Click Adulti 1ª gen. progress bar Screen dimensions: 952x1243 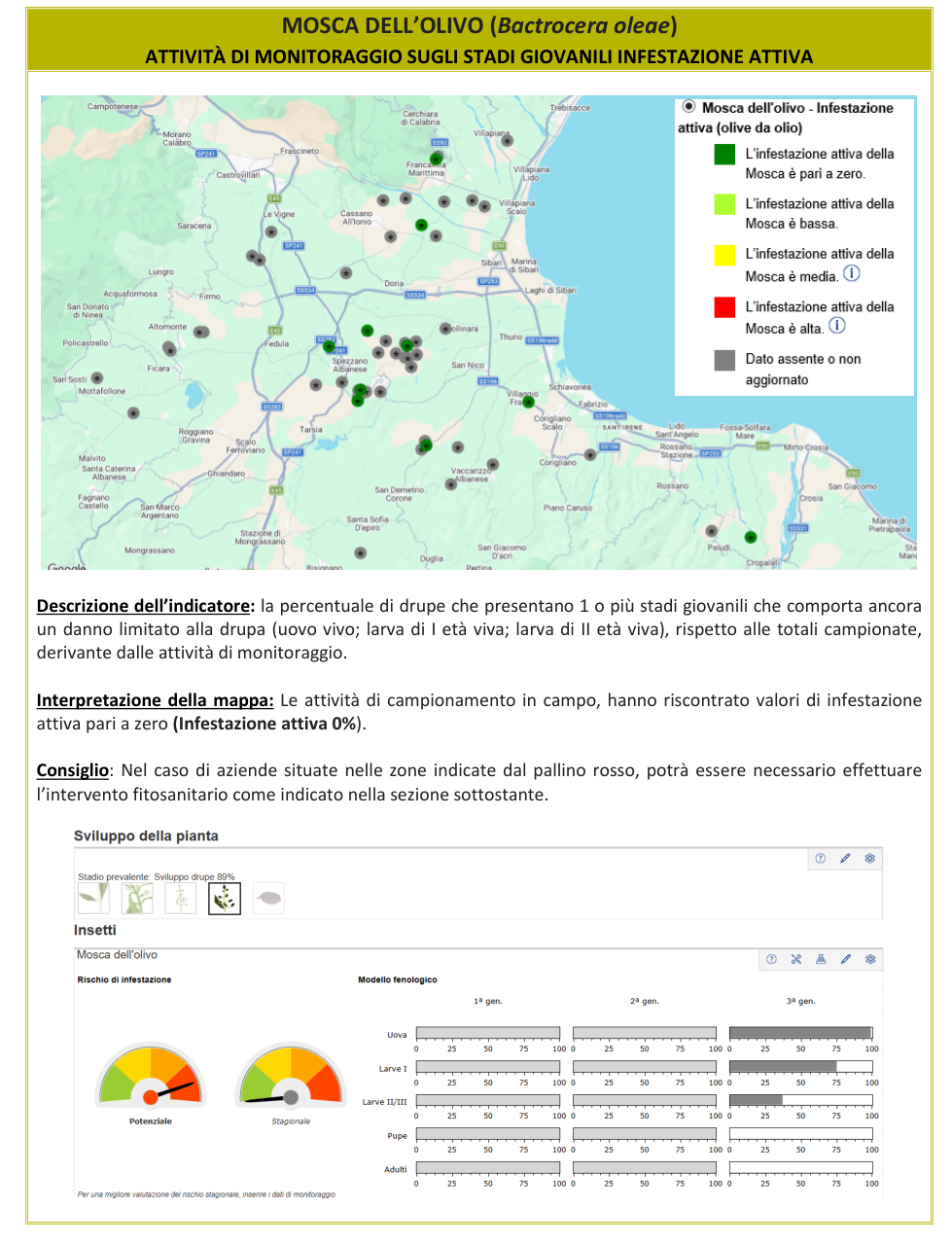pyautogui.click(x=488, y=1167)
